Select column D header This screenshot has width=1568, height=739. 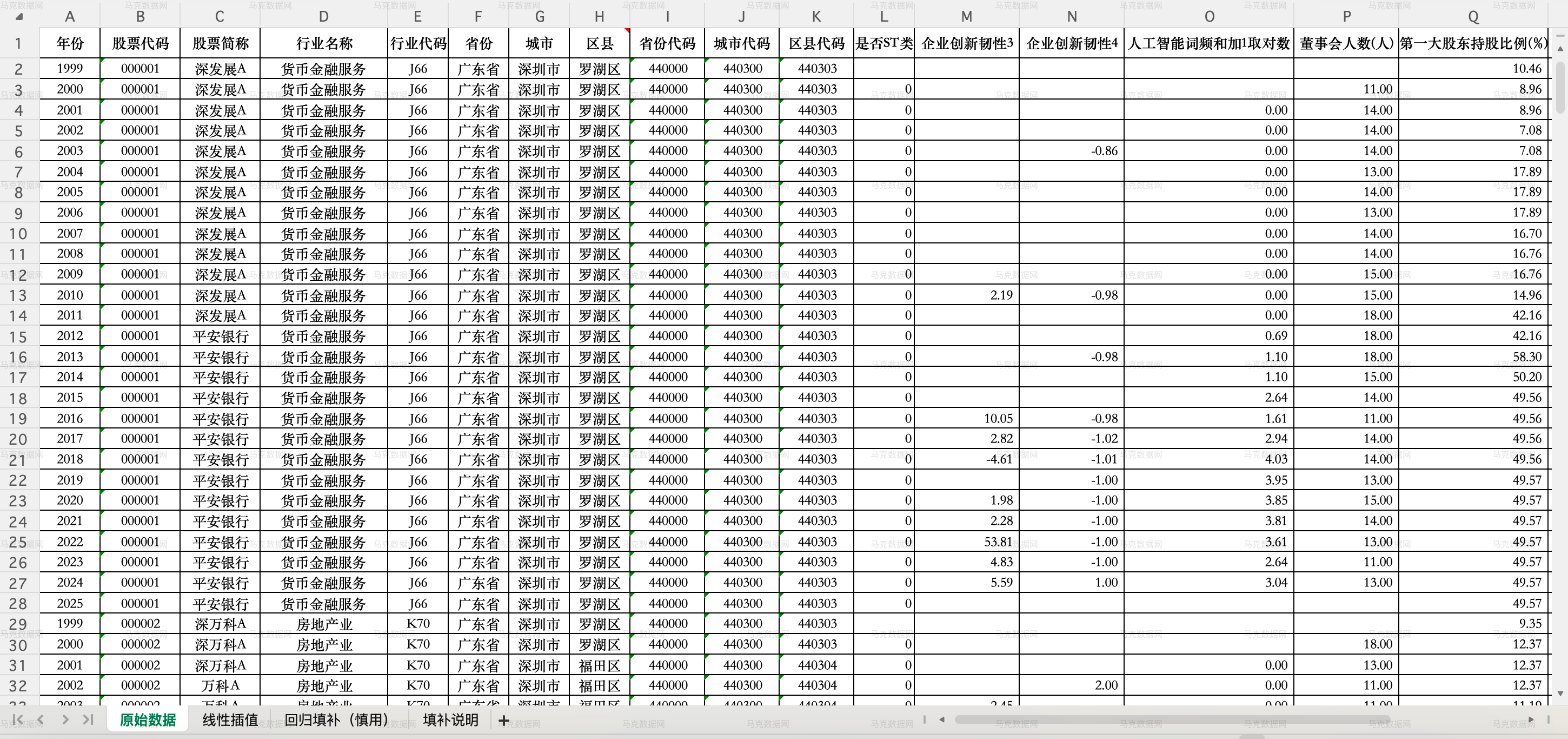coord(323,16)
